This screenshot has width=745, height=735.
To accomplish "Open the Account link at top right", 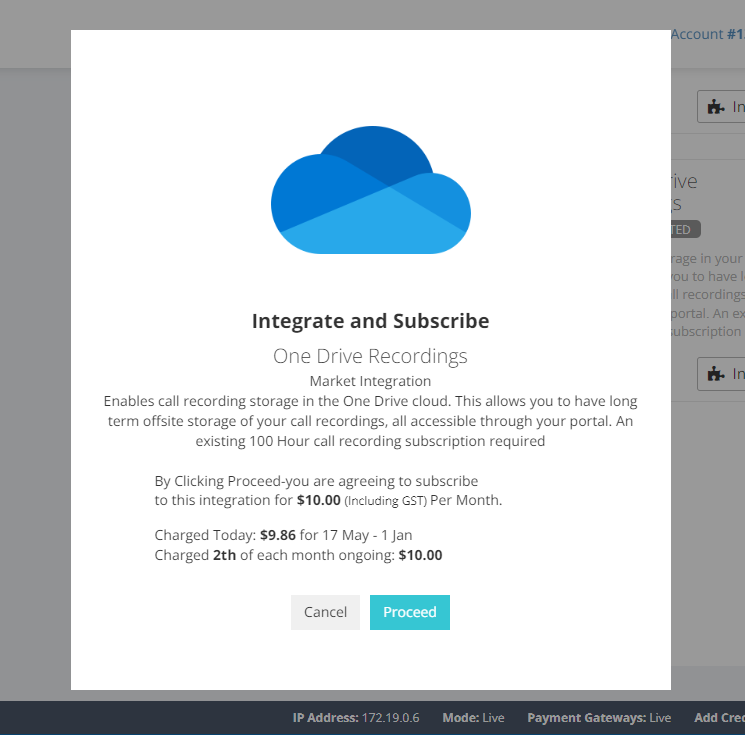I will [x=706, y=34].
